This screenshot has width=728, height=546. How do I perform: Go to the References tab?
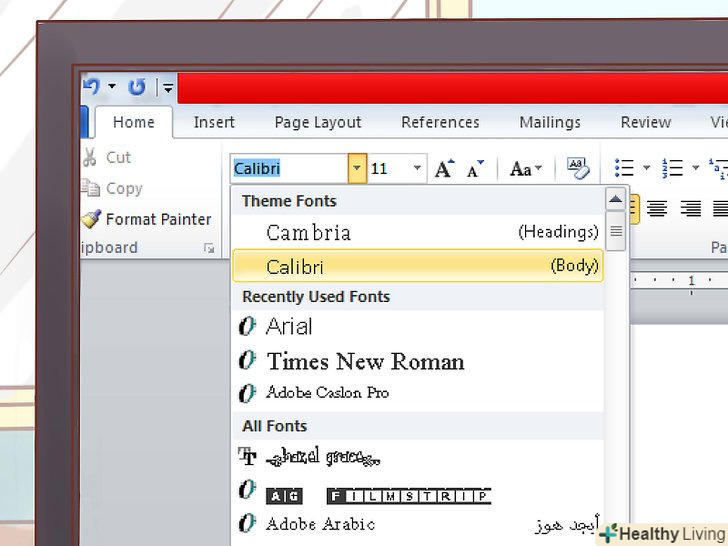(440, 122)
